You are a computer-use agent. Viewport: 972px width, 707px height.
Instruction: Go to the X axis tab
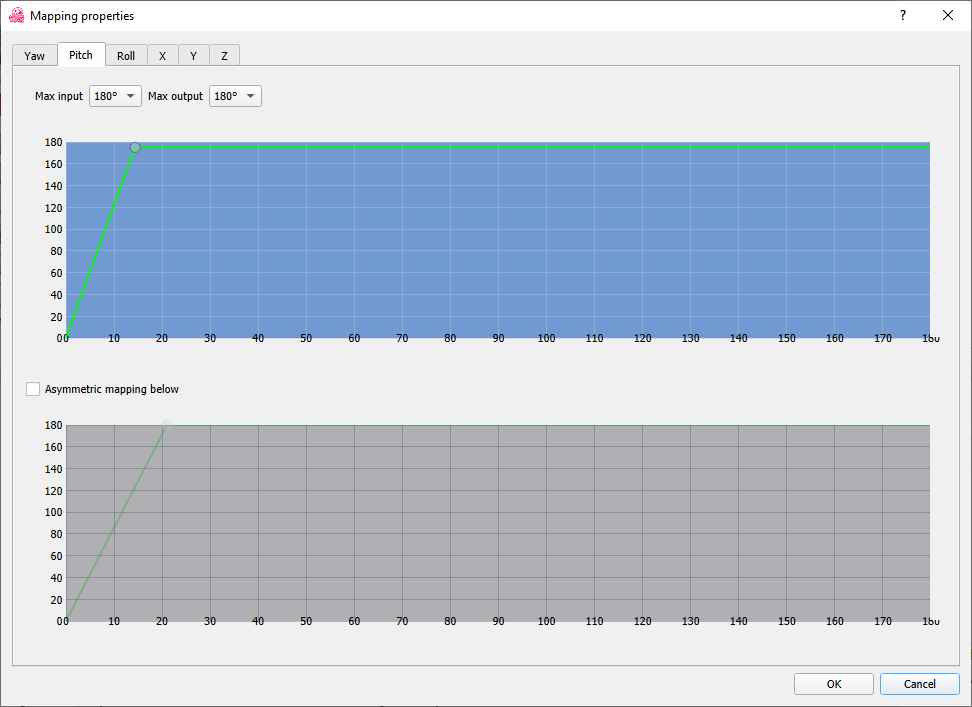162,56
